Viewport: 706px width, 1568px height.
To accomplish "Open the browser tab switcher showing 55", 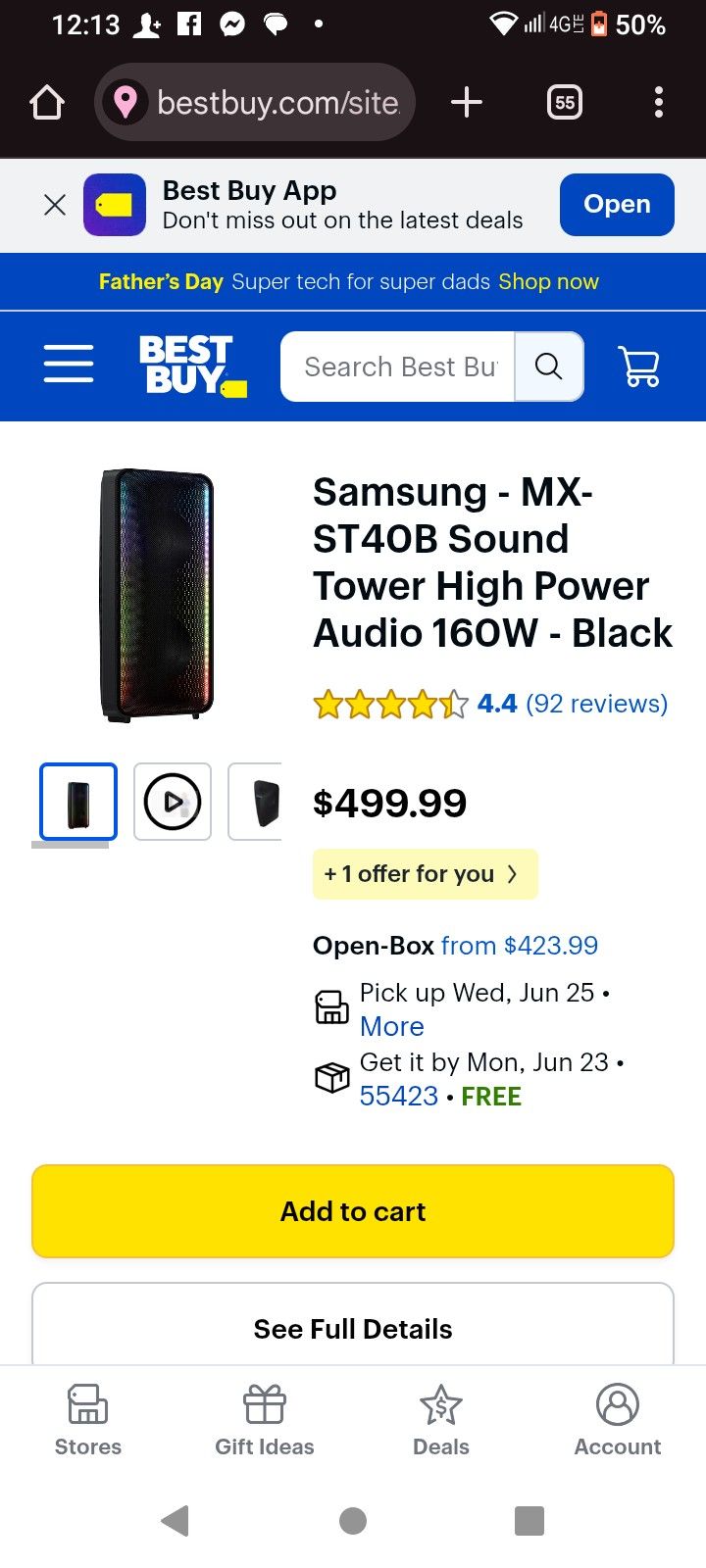I will pos(564,101).
